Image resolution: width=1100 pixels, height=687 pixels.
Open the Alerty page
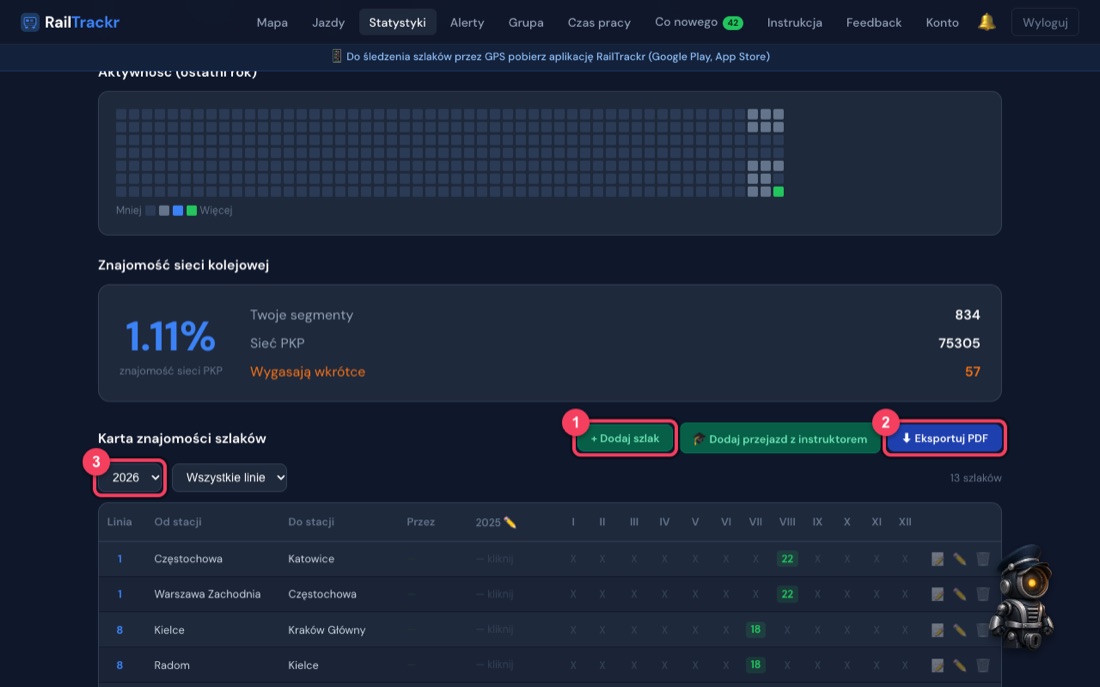pos(467,22)
